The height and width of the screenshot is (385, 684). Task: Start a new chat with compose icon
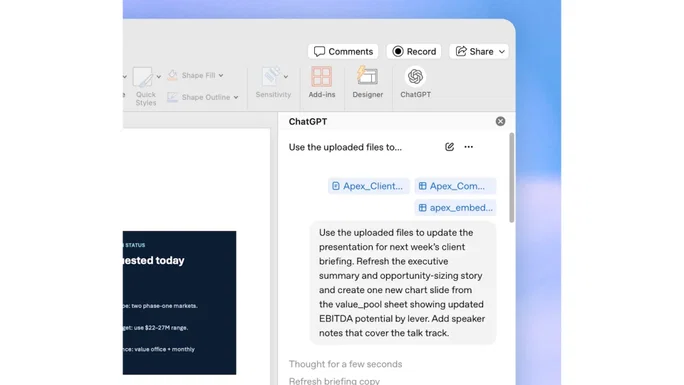tap(449, 147)
